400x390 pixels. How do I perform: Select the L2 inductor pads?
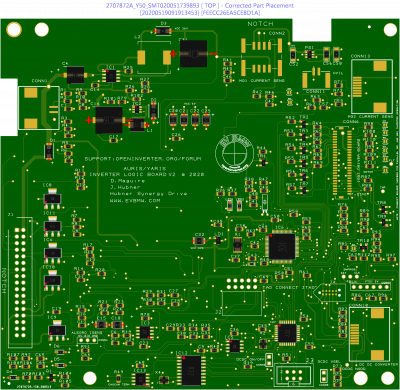(x=154, y=57)
